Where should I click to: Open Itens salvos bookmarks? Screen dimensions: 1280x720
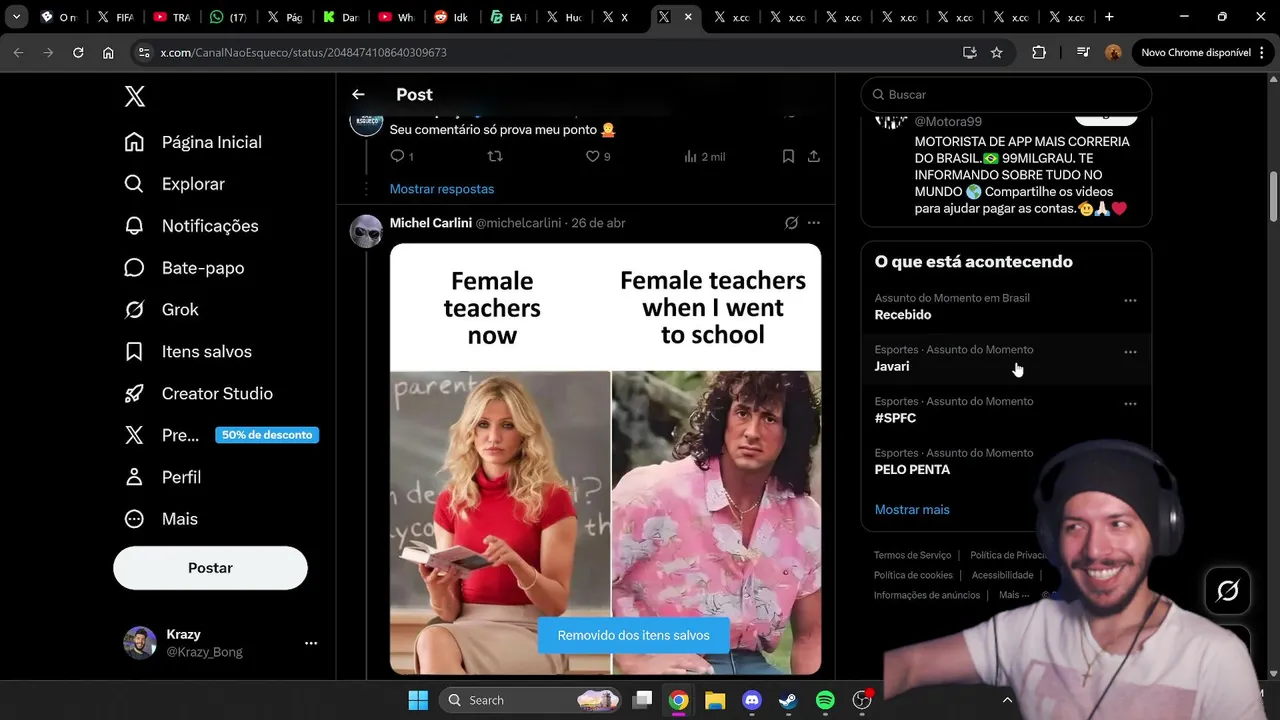pyautogui.click(x=188, y=352)
